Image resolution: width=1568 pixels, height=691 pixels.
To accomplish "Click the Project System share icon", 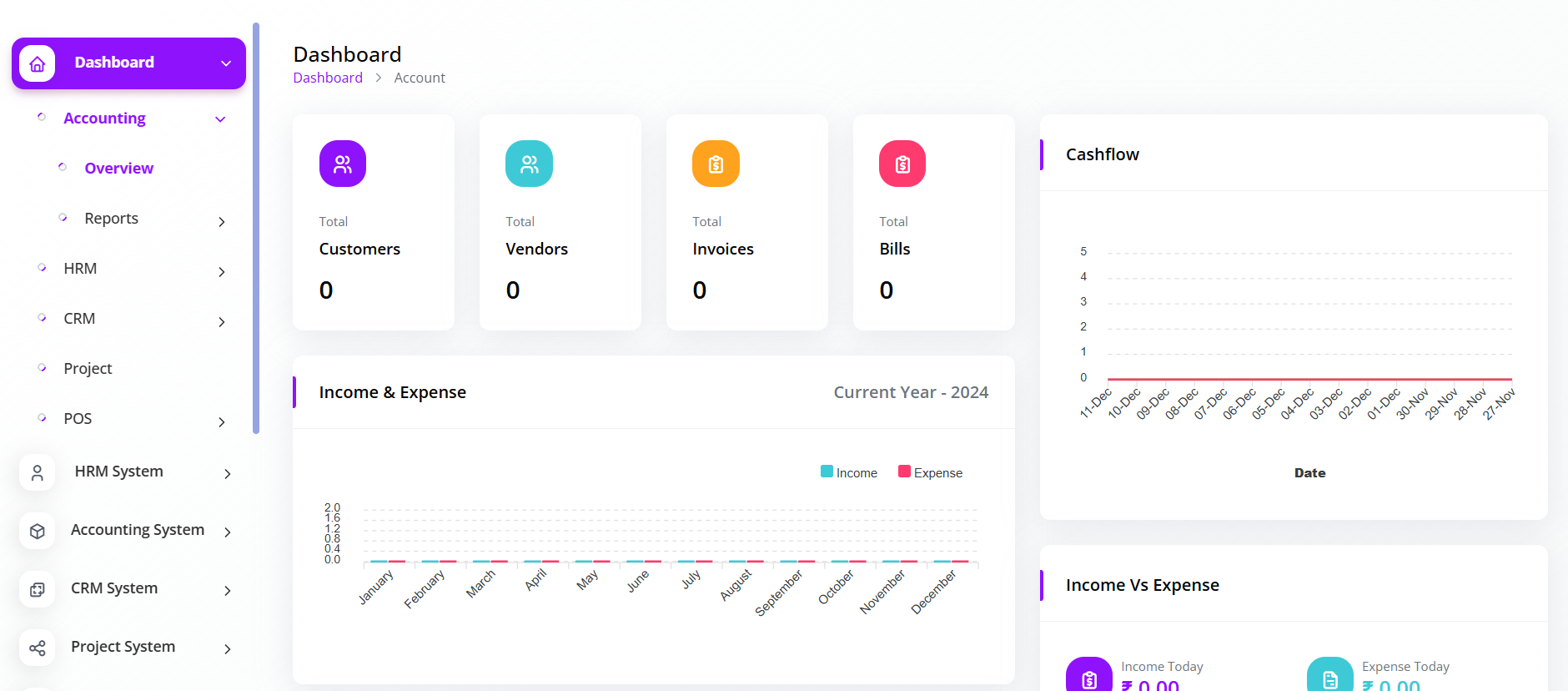I will [38, 648].
